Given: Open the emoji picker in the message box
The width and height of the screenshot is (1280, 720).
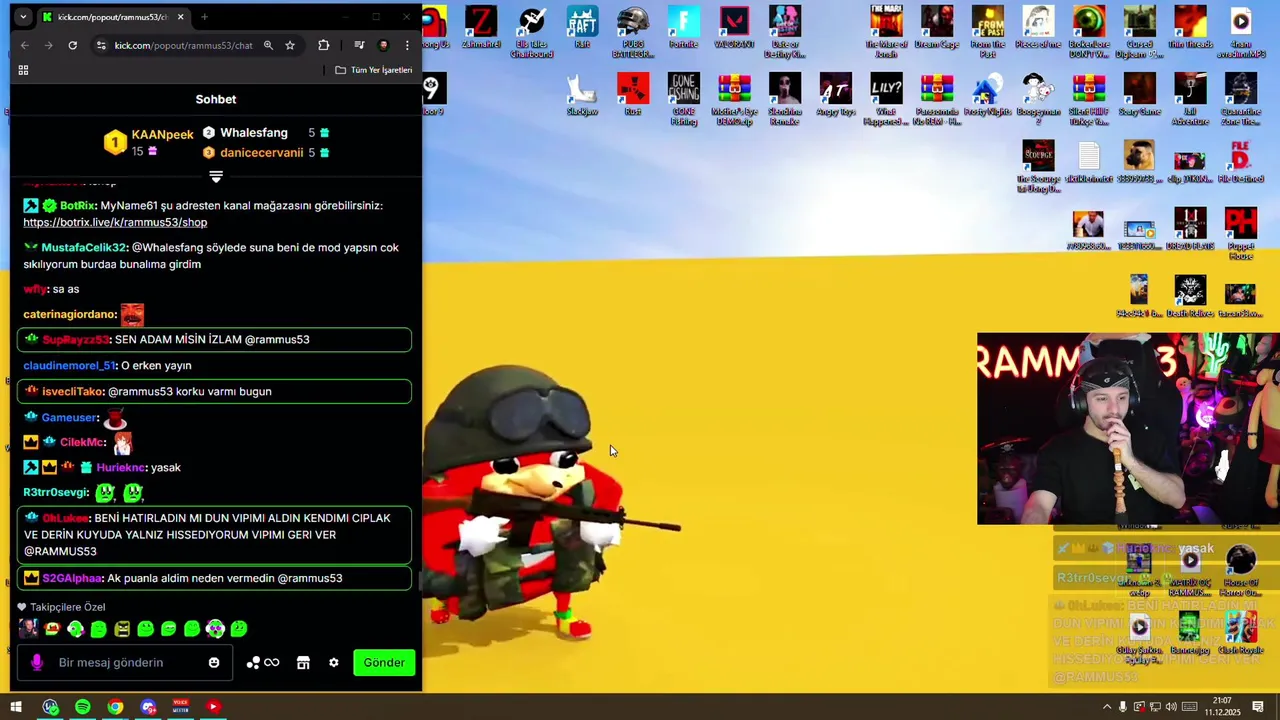Looking at the screenshot, I should pyautogui.click(x=214, y=663).
